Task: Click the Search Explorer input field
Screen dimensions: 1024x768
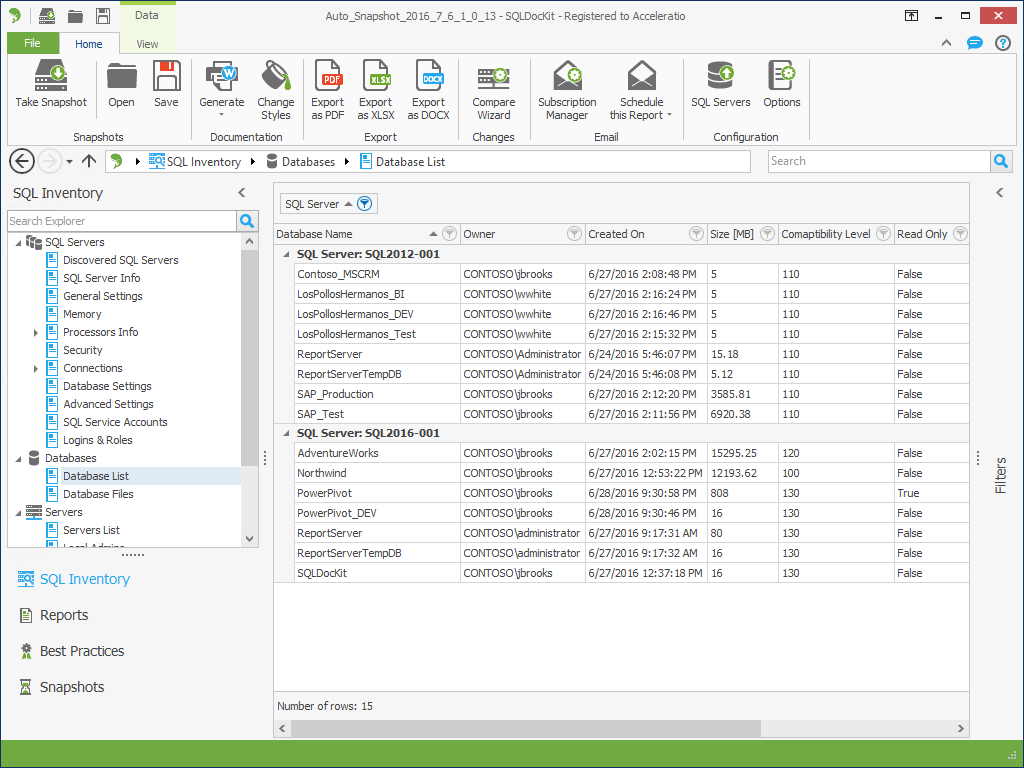Action: (121, 221)
